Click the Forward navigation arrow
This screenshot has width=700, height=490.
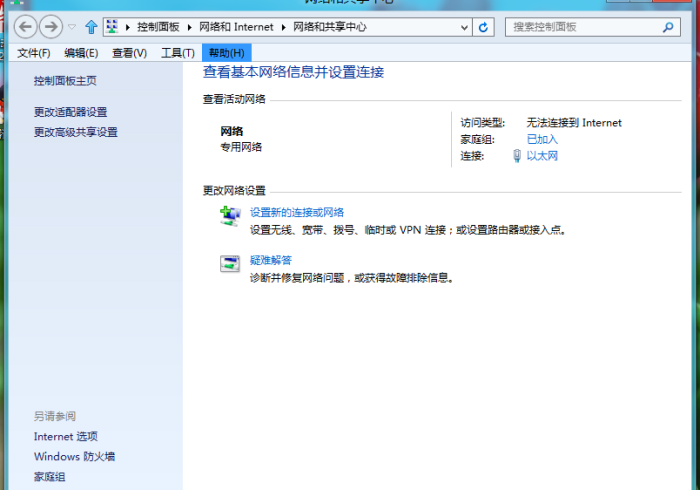point(51,27)
